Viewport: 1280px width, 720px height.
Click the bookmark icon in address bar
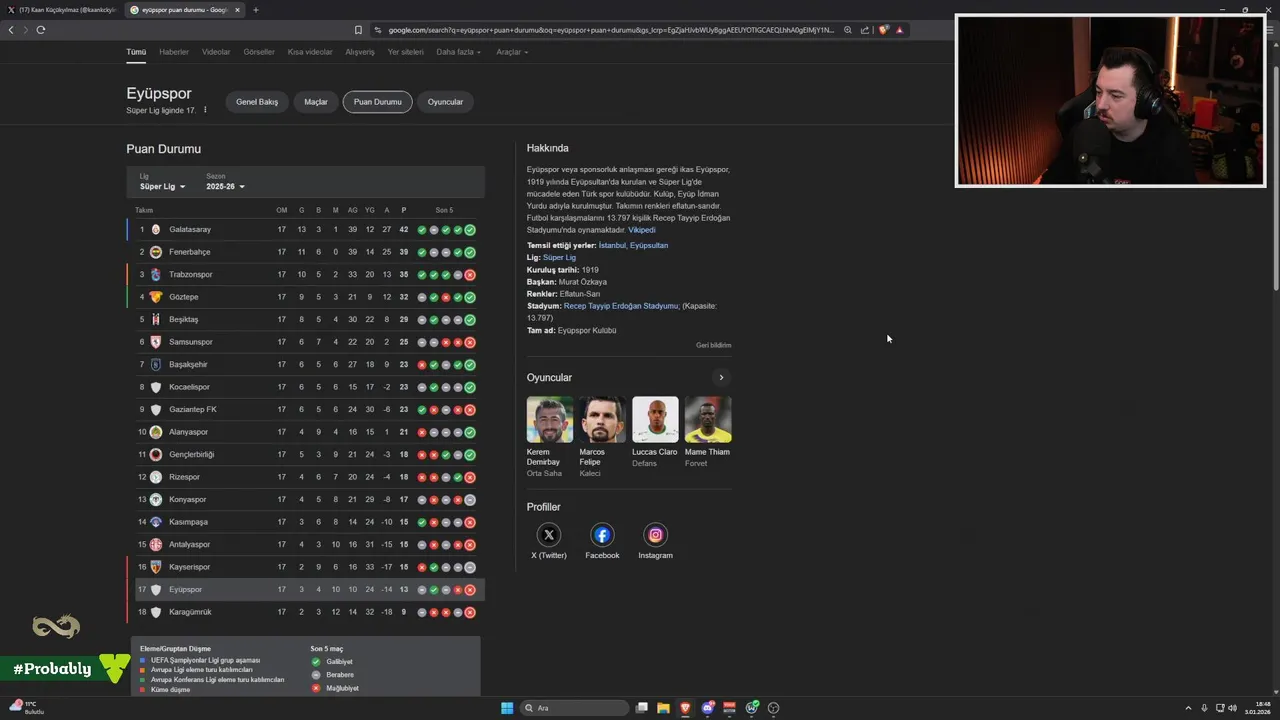(x=358, y=30)
